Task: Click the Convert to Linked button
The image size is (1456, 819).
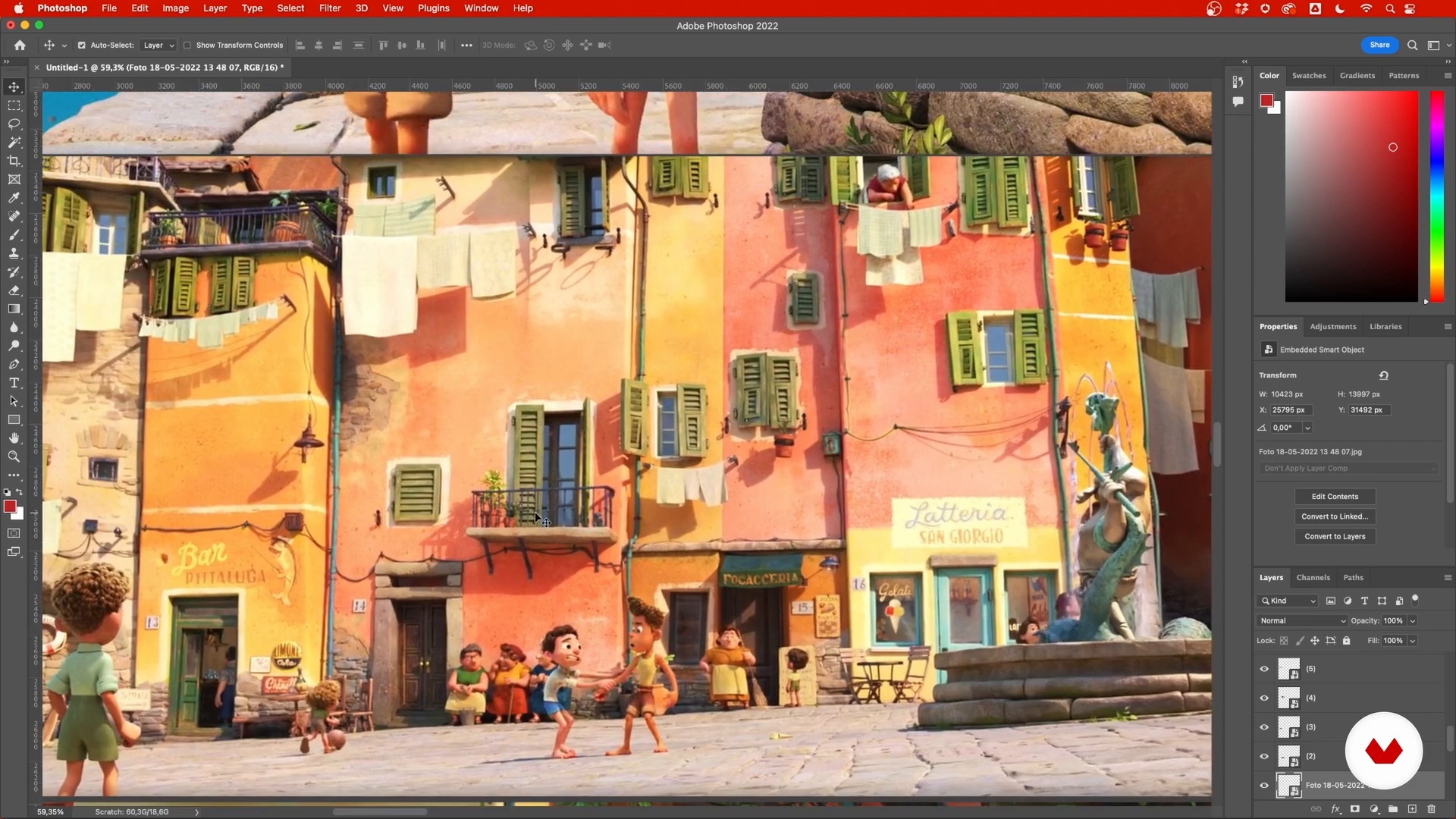Action: (1335, 516)
